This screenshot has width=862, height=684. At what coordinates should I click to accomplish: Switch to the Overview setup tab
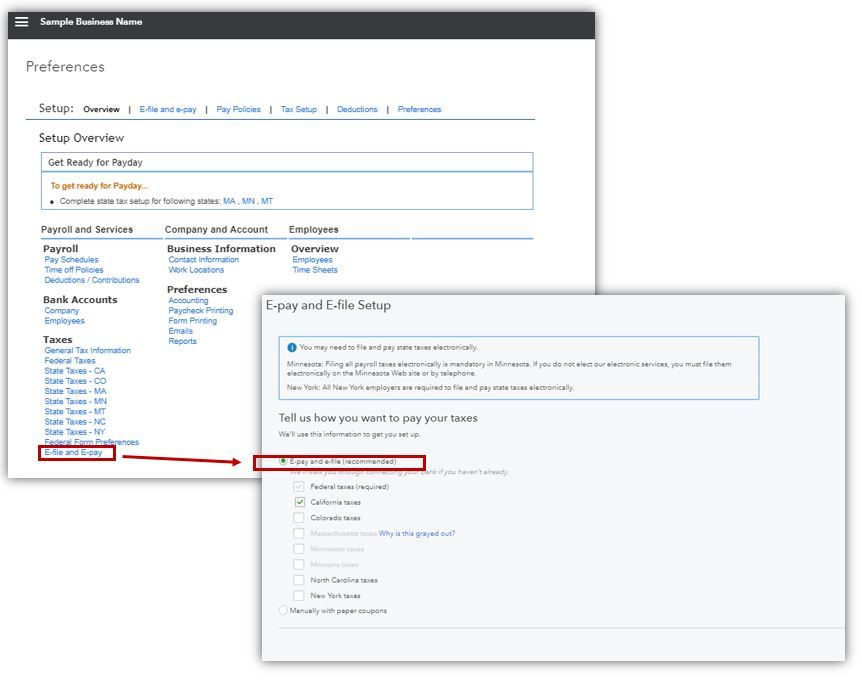pos(101,109)
